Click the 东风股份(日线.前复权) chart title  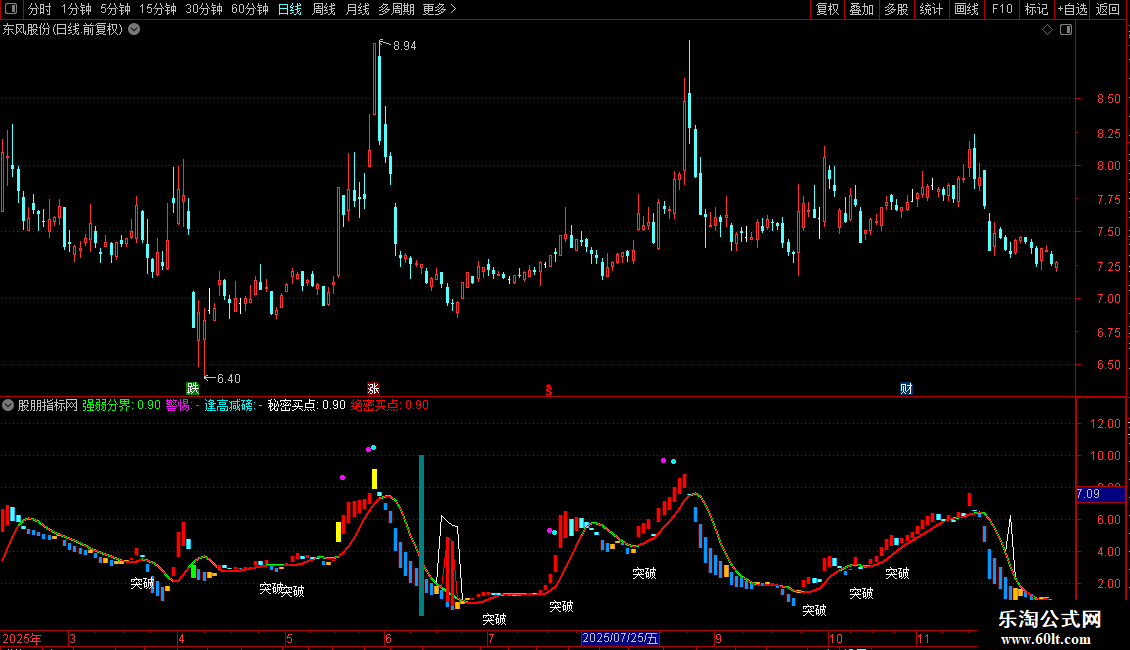[63, 30]
